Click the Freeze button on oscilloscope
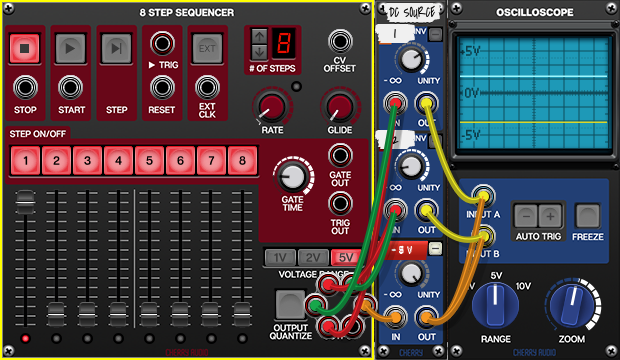The height and width of the screenshot is (360, 620). pyautogui.click(x=588, y=216)
